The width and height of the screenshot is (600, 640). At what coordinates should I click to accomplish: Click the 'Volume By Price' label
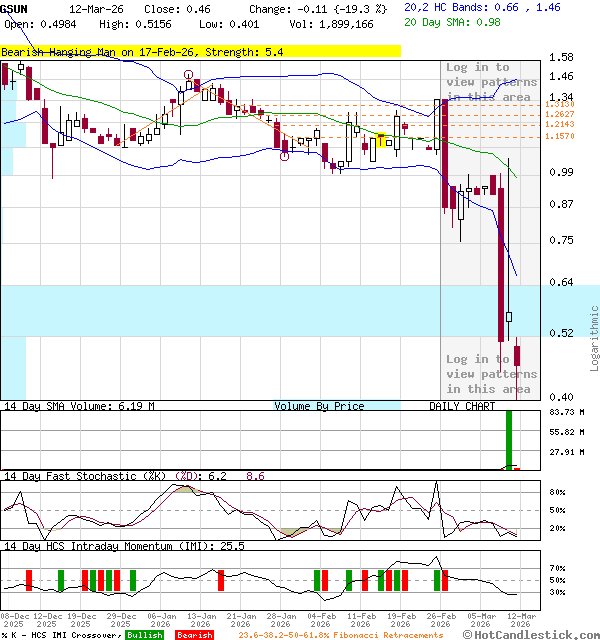point(319,406)
